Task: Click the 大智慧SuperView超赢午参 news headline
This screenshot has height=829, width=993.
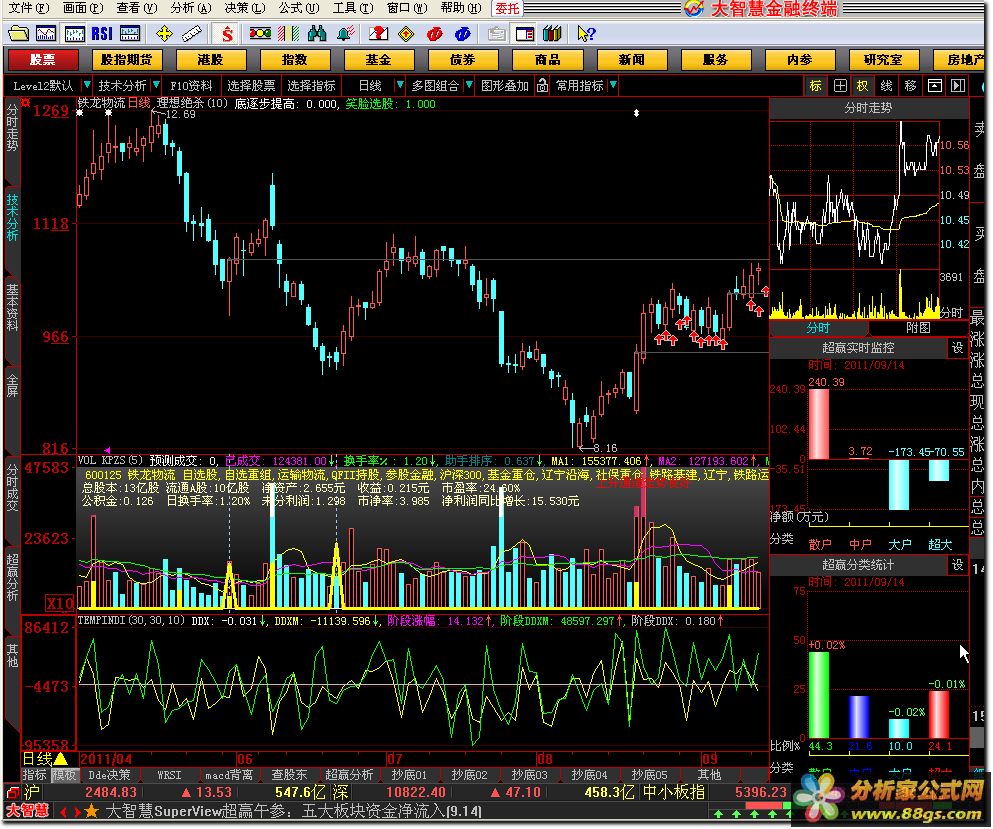Action: click(x=293, y=811)
